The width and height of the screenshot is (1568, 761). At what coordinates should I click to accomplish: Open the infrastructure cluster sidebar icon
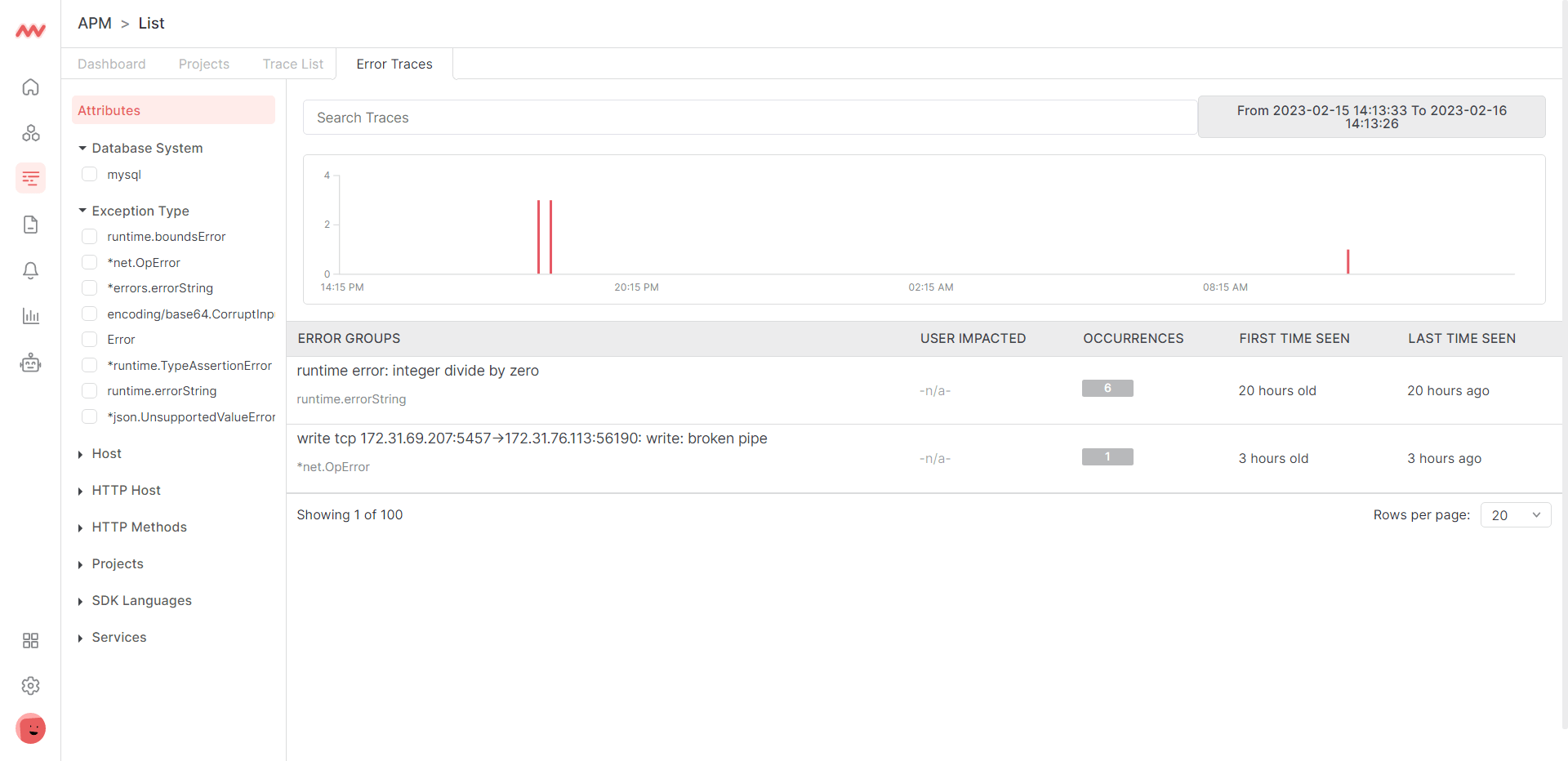pos(30,133)
